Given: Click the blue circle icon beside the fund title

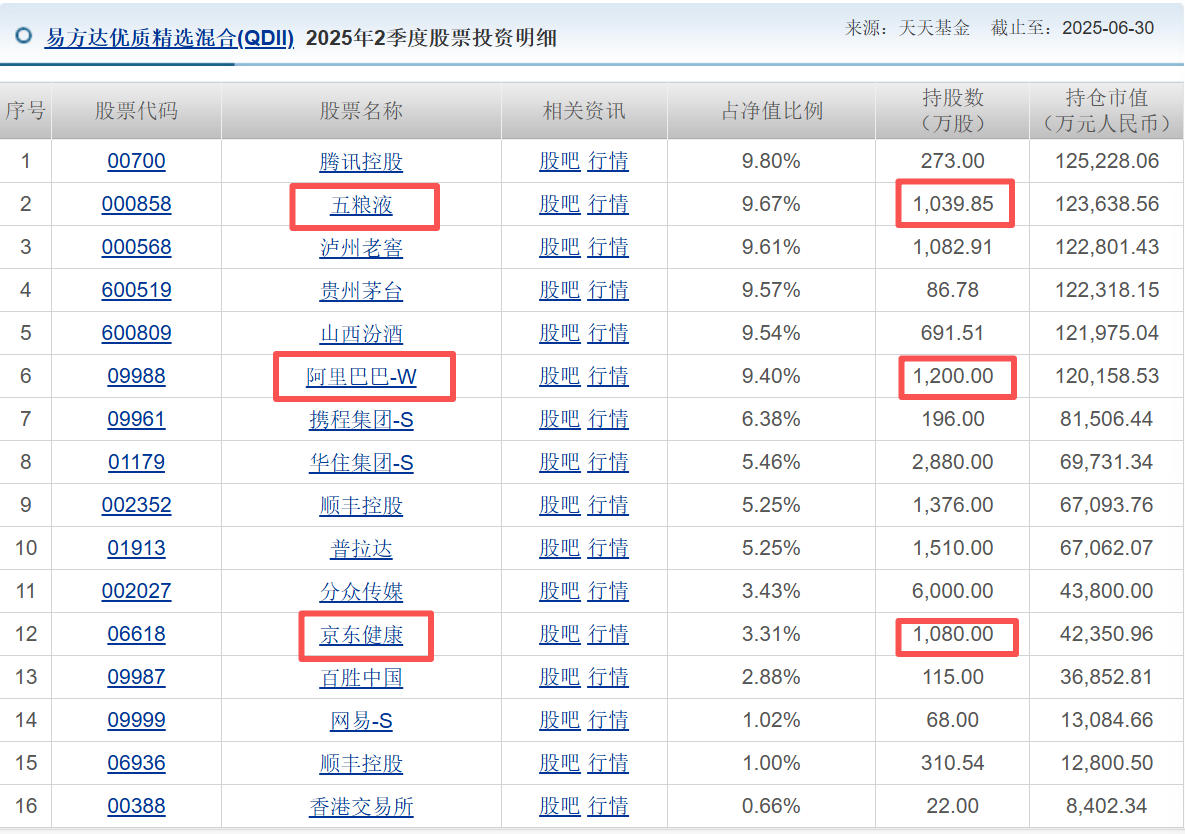Looking at the screenshot, I should (x=23, y=36).
